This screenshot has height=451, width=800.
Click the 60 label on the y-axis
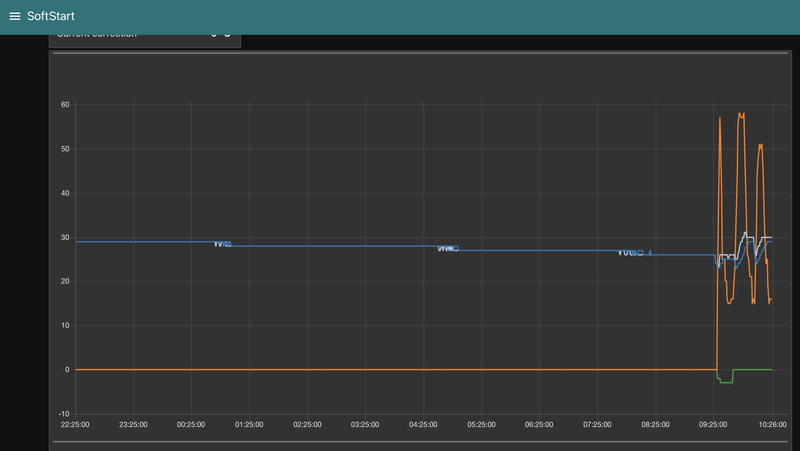pos(65,105)
